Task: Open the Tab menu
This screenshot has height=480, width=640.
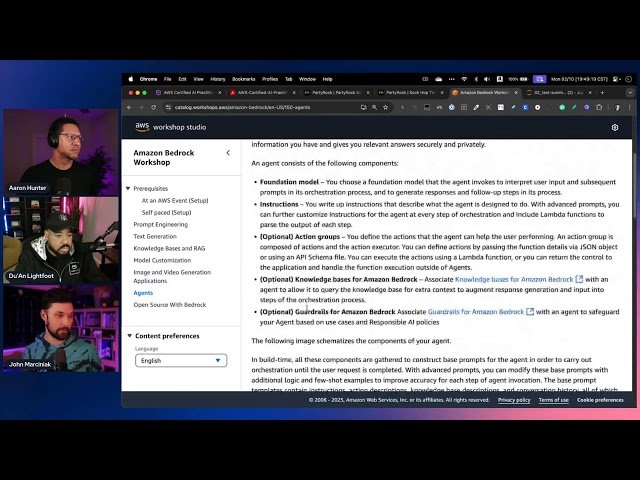Action: point(289,79)
